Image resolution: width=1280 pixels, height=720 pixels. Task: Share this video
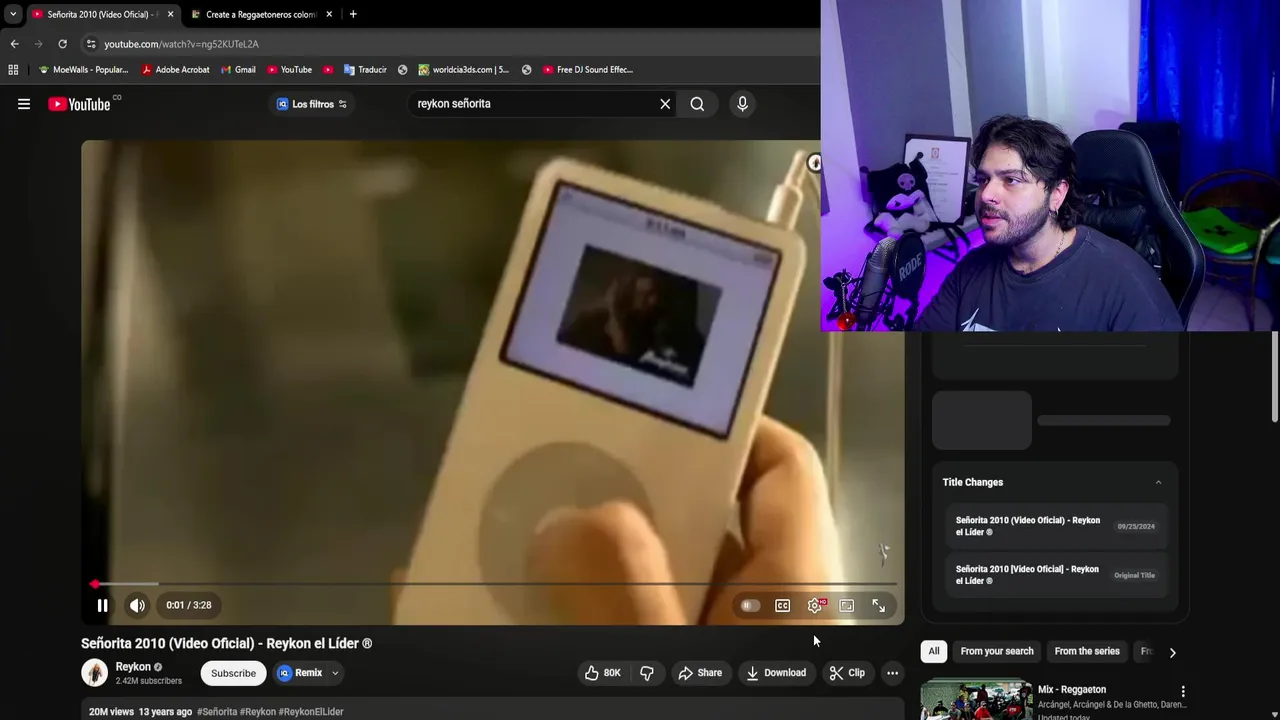click(x=700, y=673)
